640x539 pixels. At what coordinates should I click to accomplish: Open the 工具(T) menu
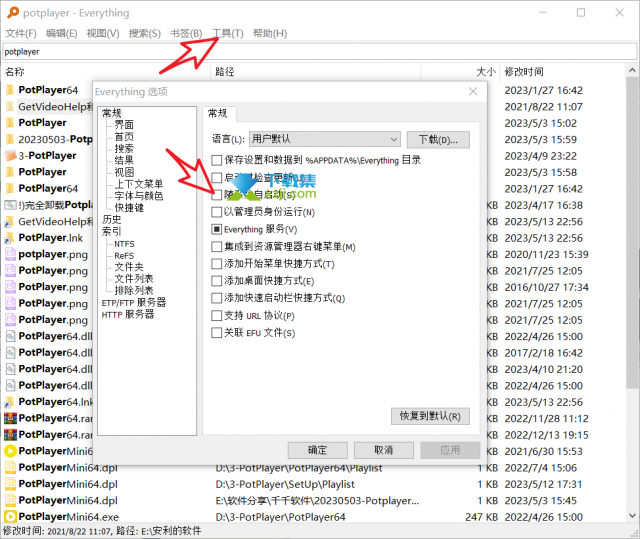(227, 33)
